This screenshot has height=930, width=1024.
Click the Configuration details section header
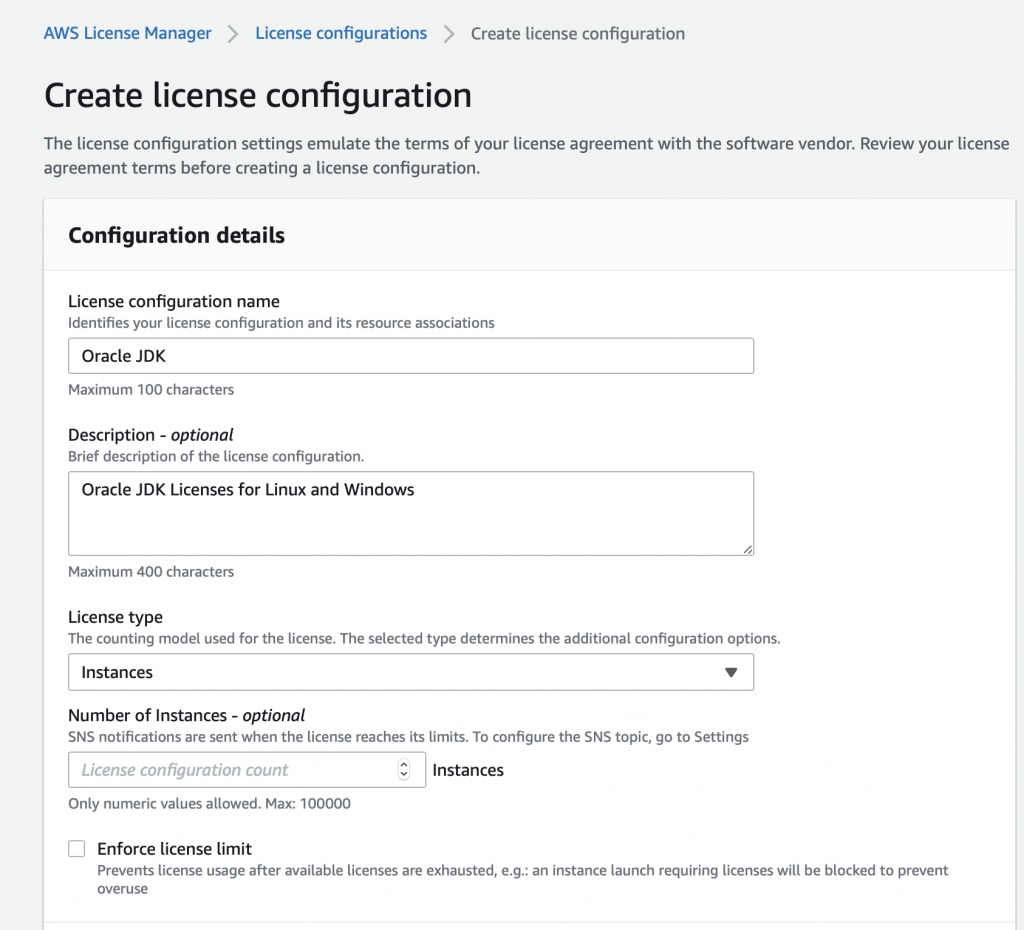176,235
